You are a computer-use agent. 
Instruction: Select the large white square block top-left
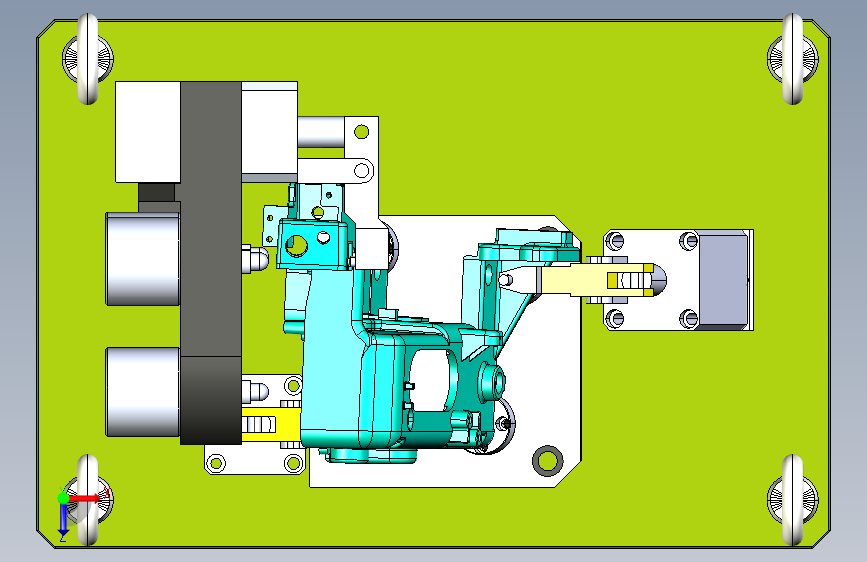tap(148, 132)
